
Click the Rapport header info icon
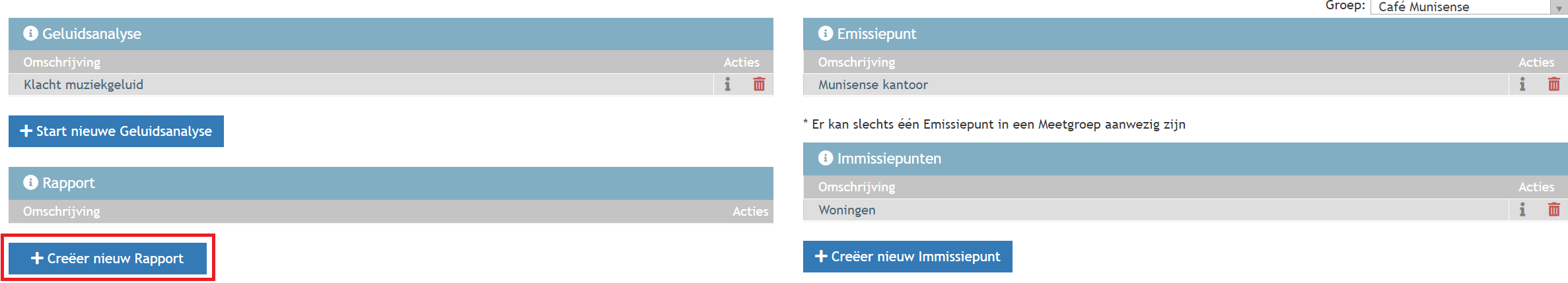[x=30, y=183]
